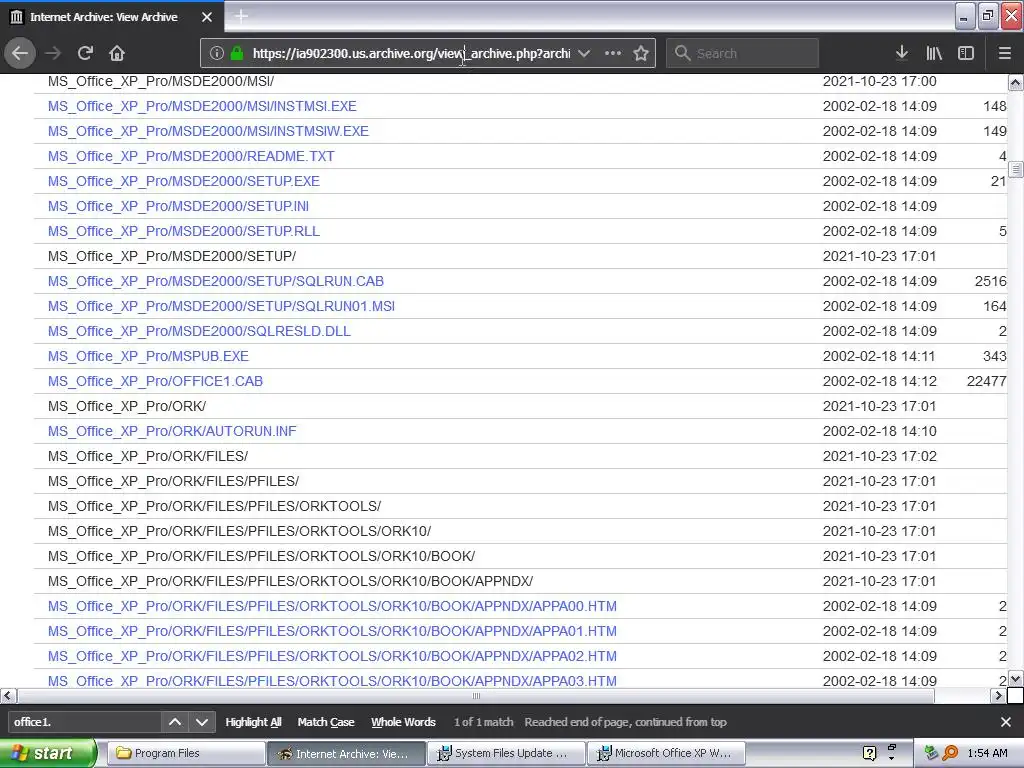Open APPNDX/APPA01.HTM link
This screenshot has width=1024, height=768.
point(332,631)
